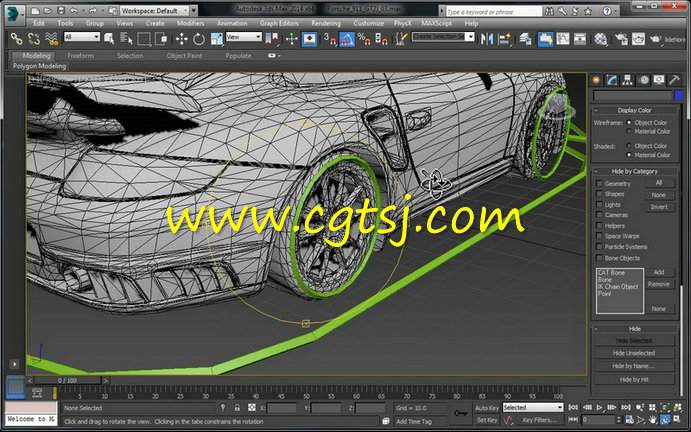Open the Modifiers menu
Image resolution: width=691 pixels, height=432 pixels.
pyautogui.click(x=190, y=23)
